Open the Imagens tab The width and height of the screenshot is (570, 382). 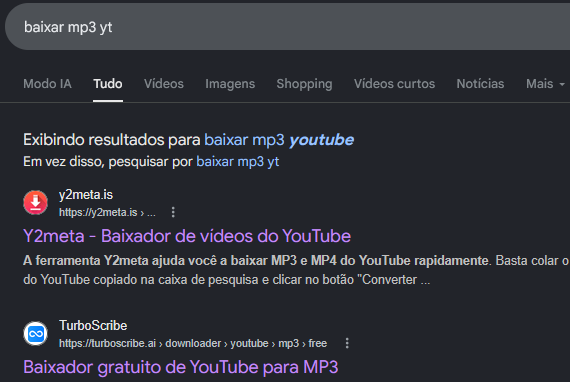point(230,84)
